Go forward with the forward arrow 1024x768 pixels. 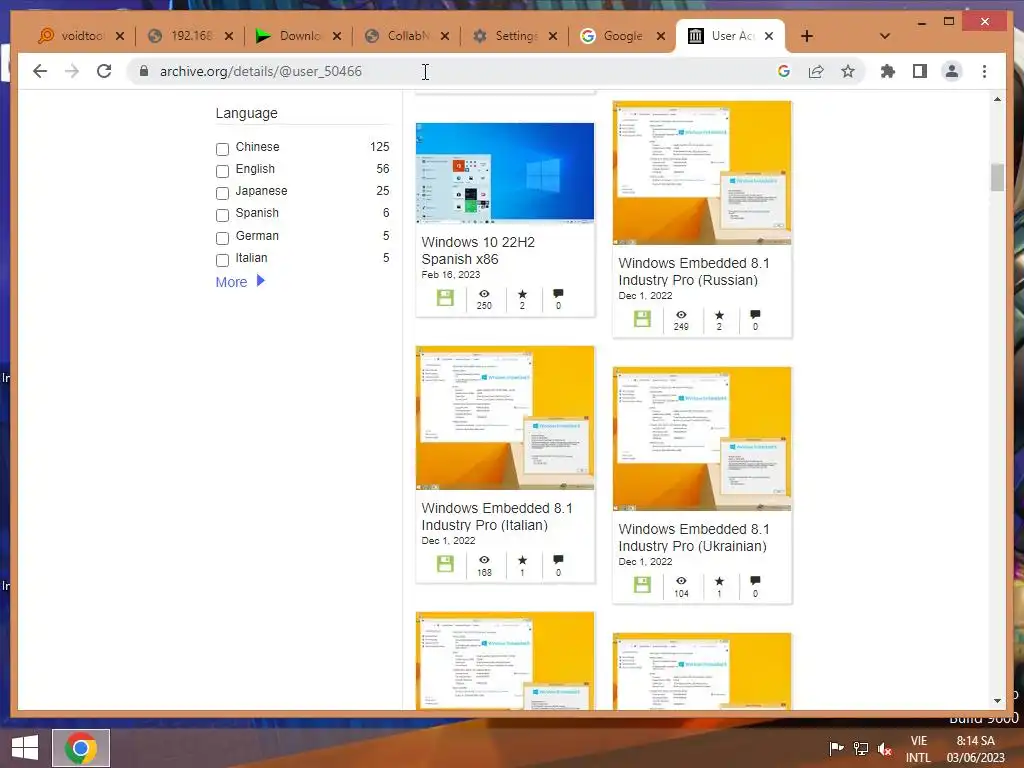(72, 71)
